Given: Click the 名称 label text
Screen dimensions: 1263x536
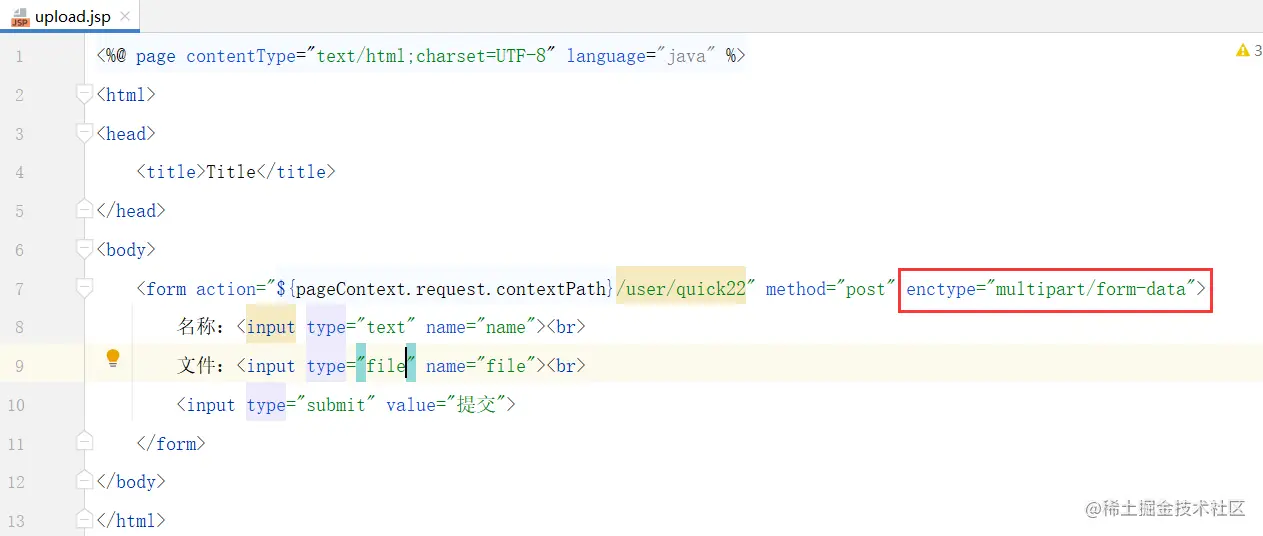Looking at the screenshot, I should tap(196, 327).
